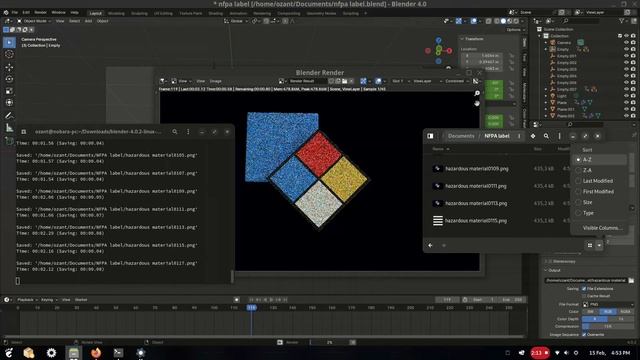Click the back arrow in the file manager
The height and width of the screenshot is (360, 640).
coord(430,245)
